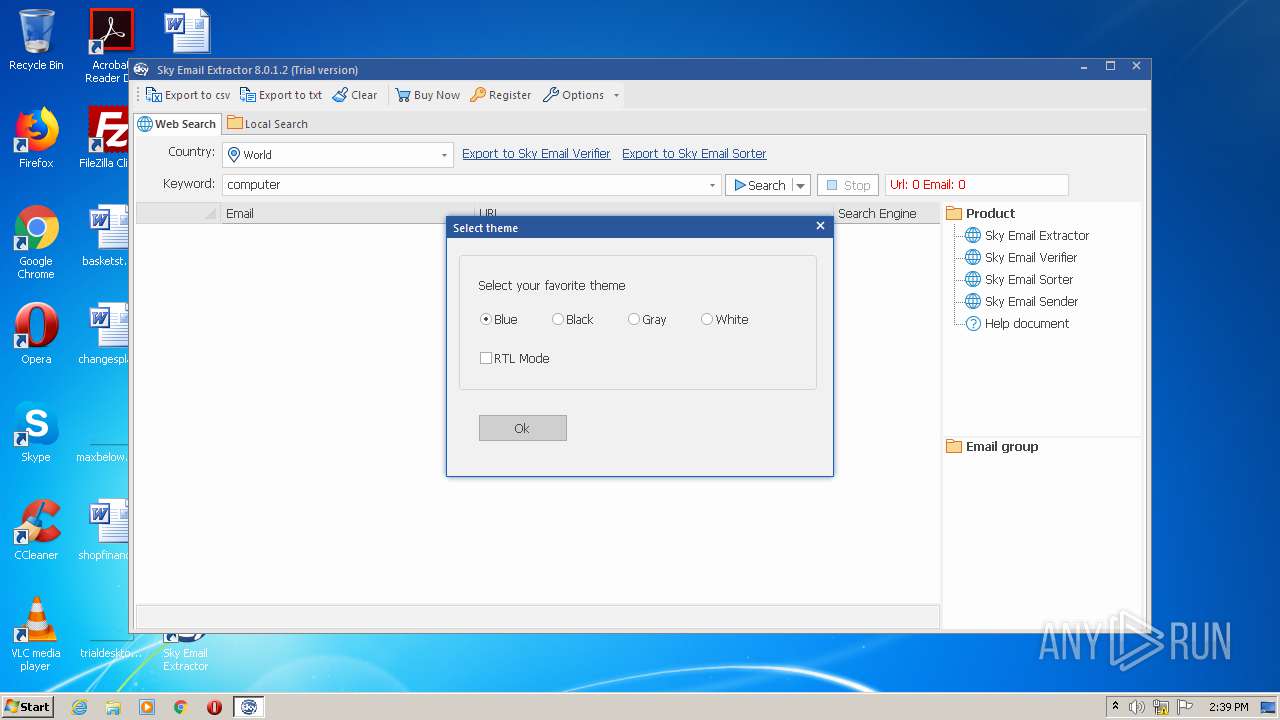Click the Url Email counter field

click(x=977, y=185)
